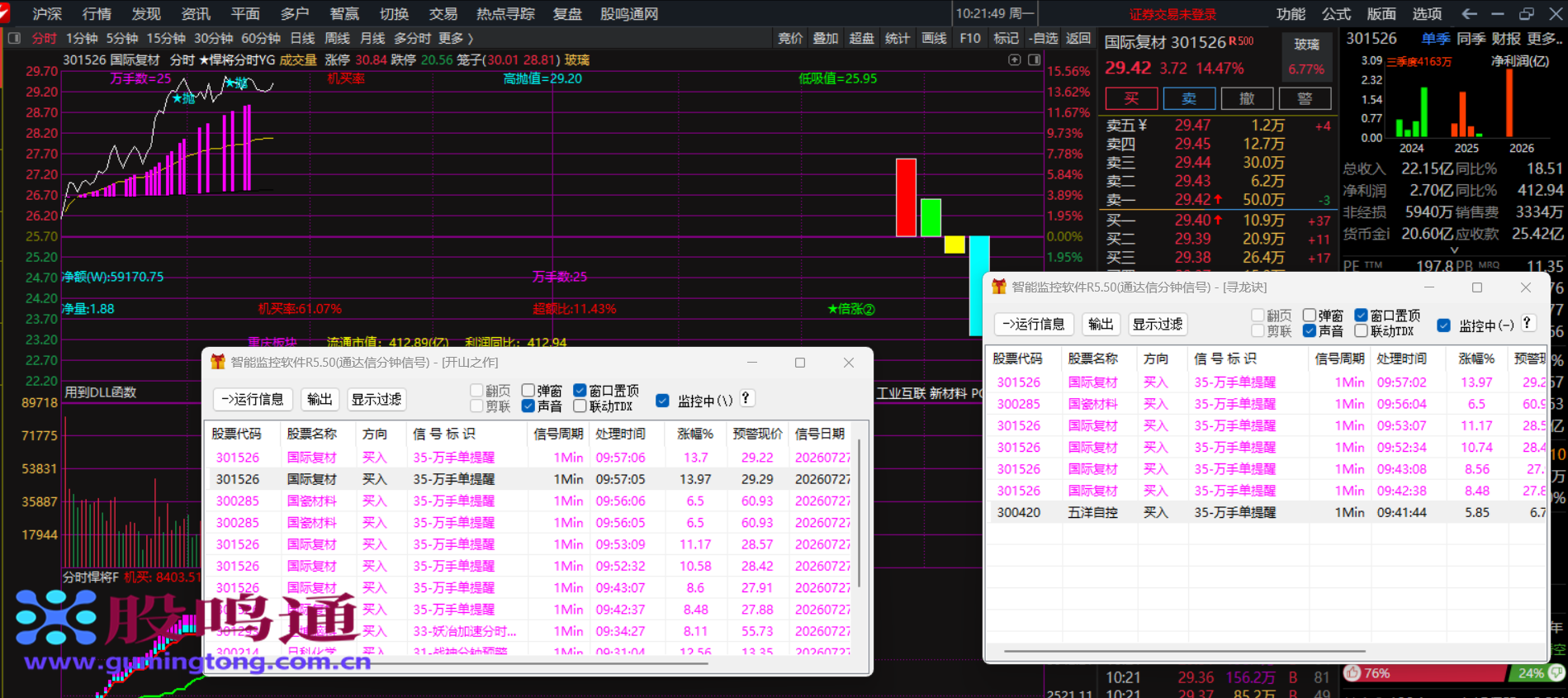Click 显示过滤 in 开山之作 window
The width and height of the screenshot is (1568, 698).
(377, 399)
